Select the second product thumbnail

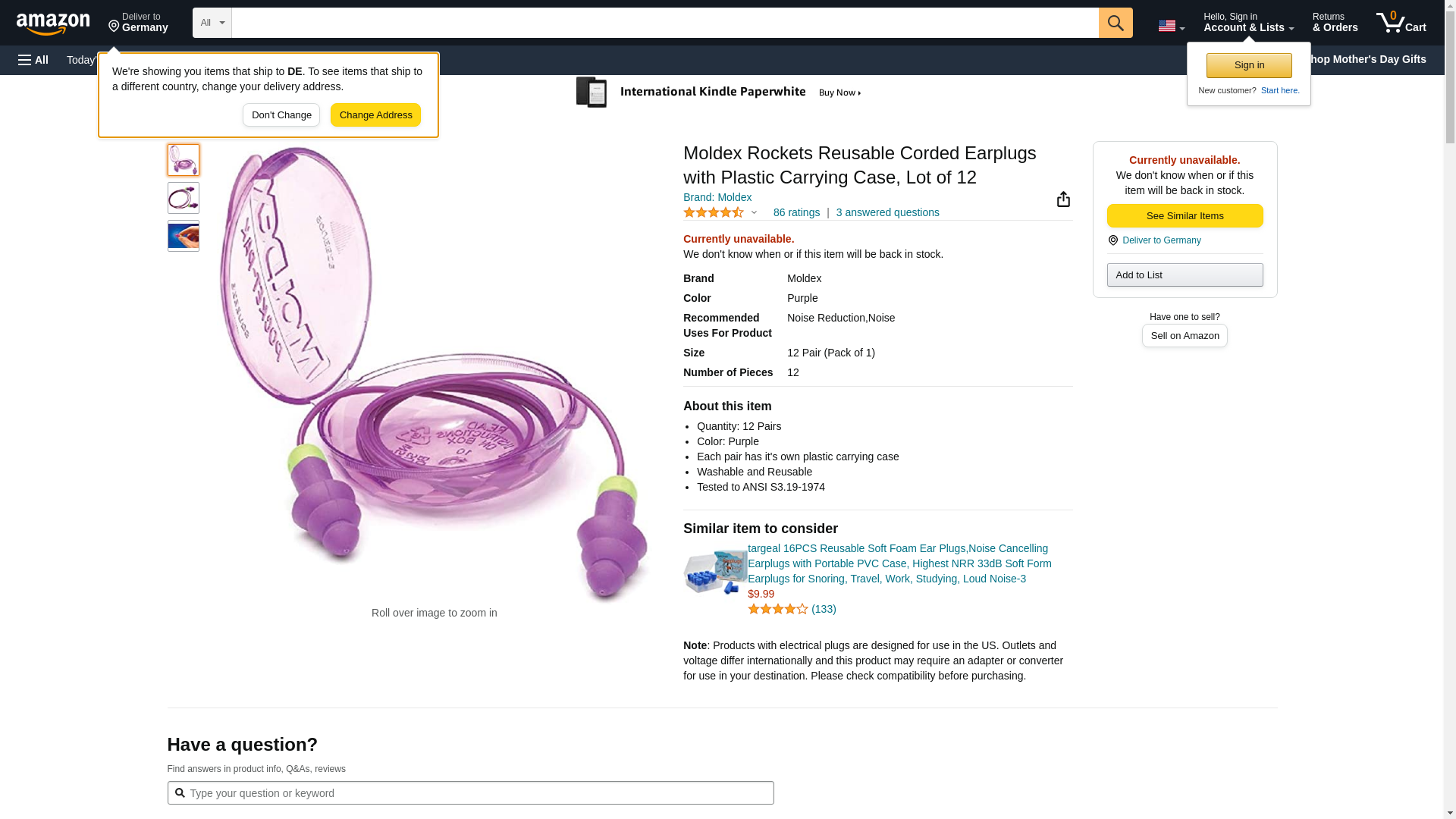pyautogui.click(x=184, y=198)
